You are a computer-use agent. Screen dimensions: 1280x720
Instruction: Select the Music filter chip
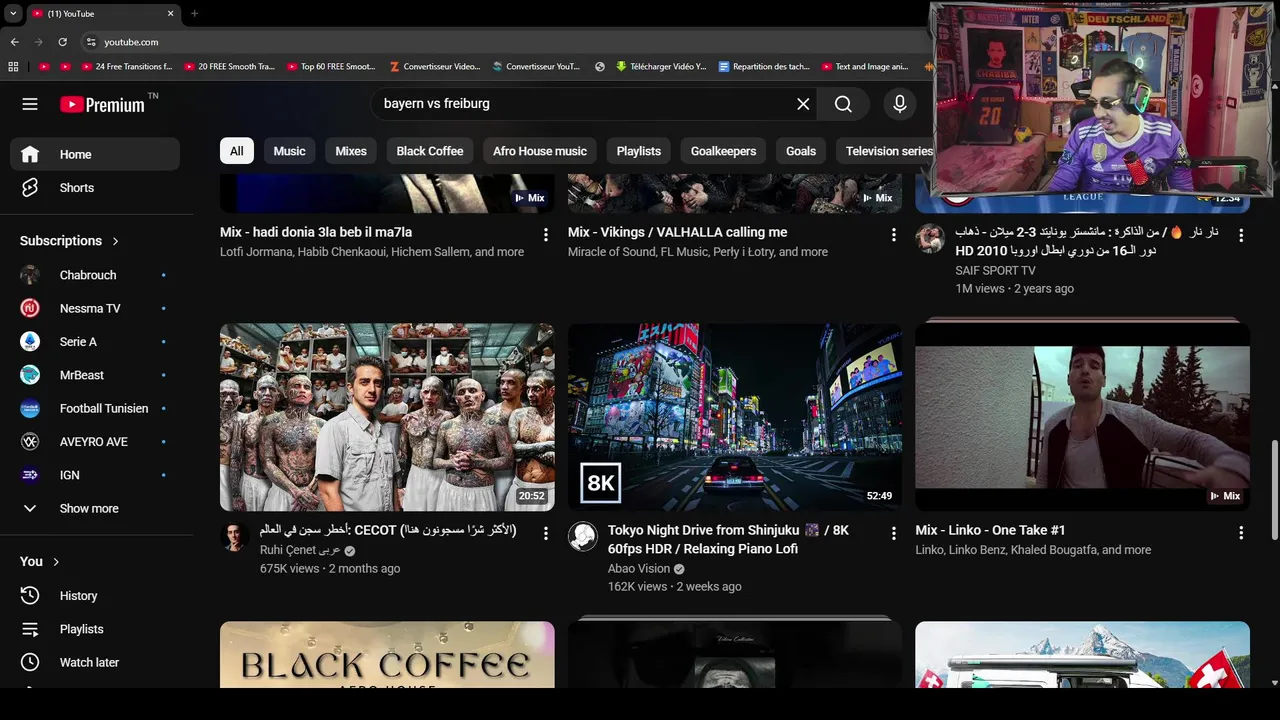289,151
